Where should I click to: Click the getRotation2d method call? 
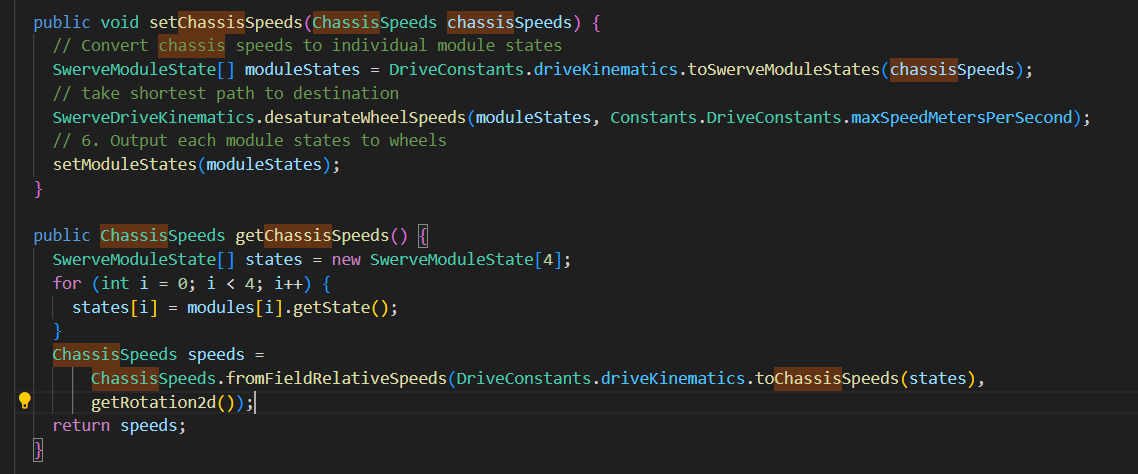153,402
